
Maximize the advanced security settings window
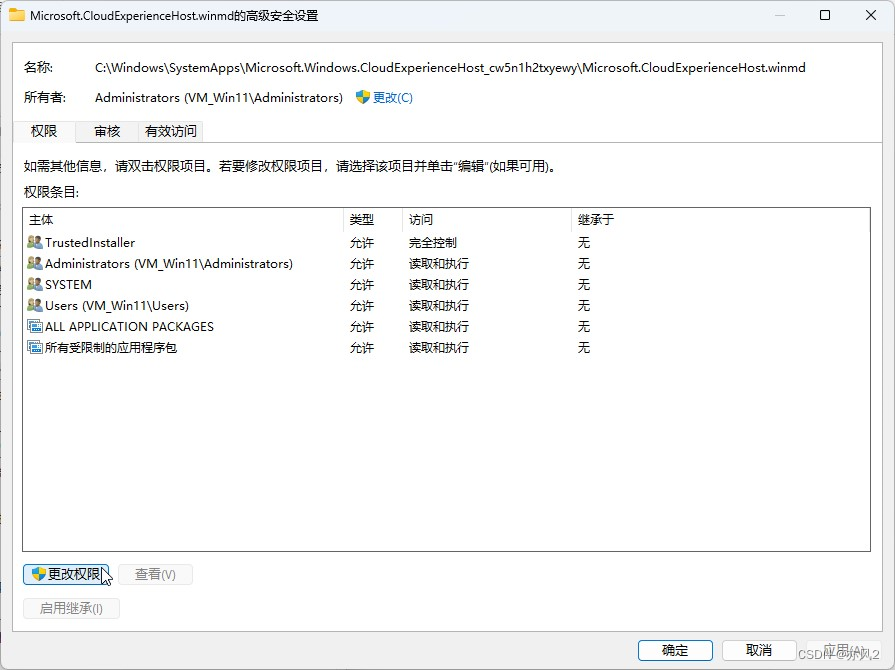(x=825, y=15)
